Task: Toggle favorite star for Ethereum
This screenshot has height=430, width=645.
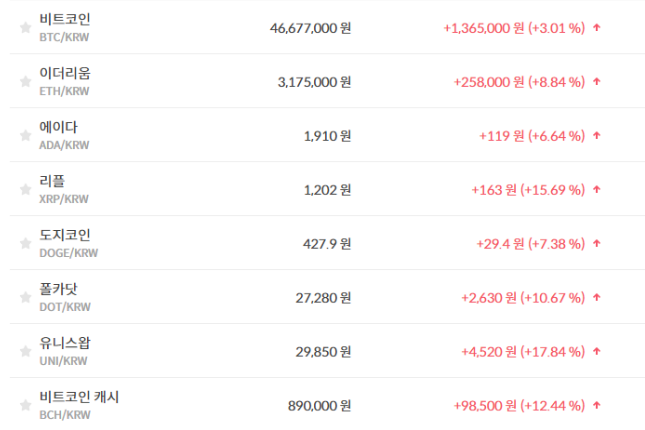Action: (x=25, y=82)
